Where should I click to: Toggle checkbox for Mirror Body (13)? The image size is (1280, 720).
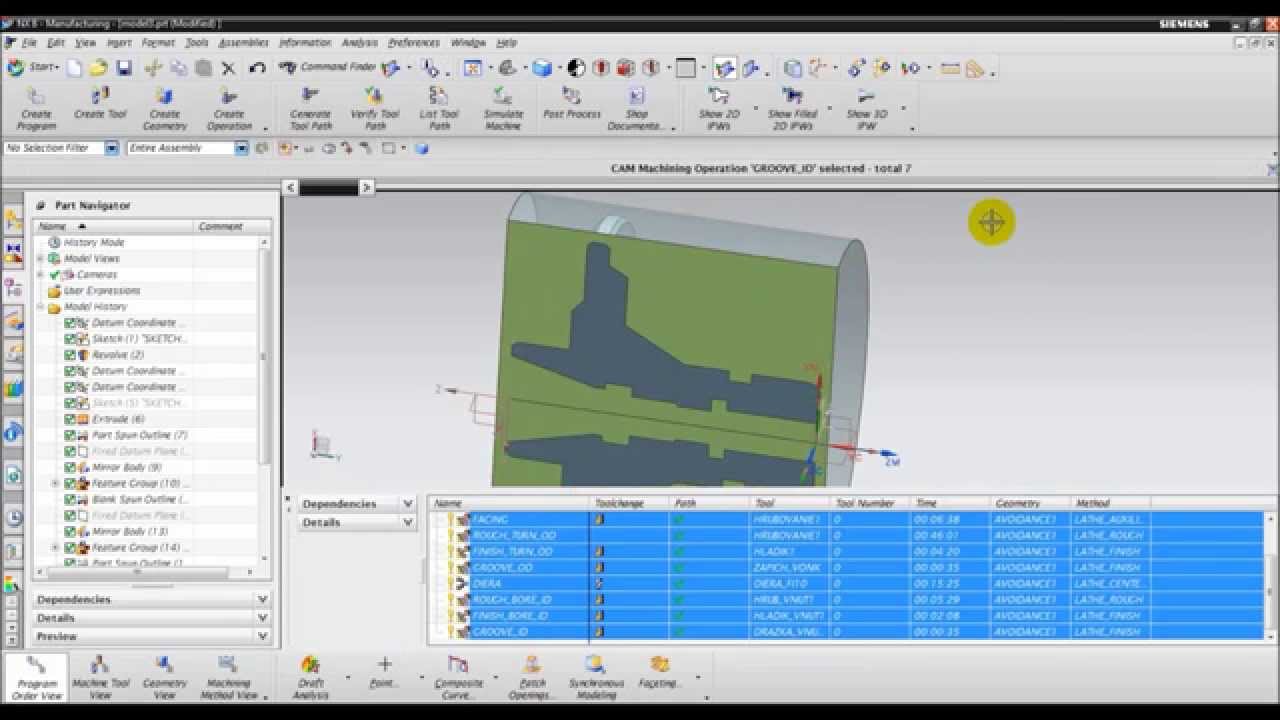(x=70, y=531)
